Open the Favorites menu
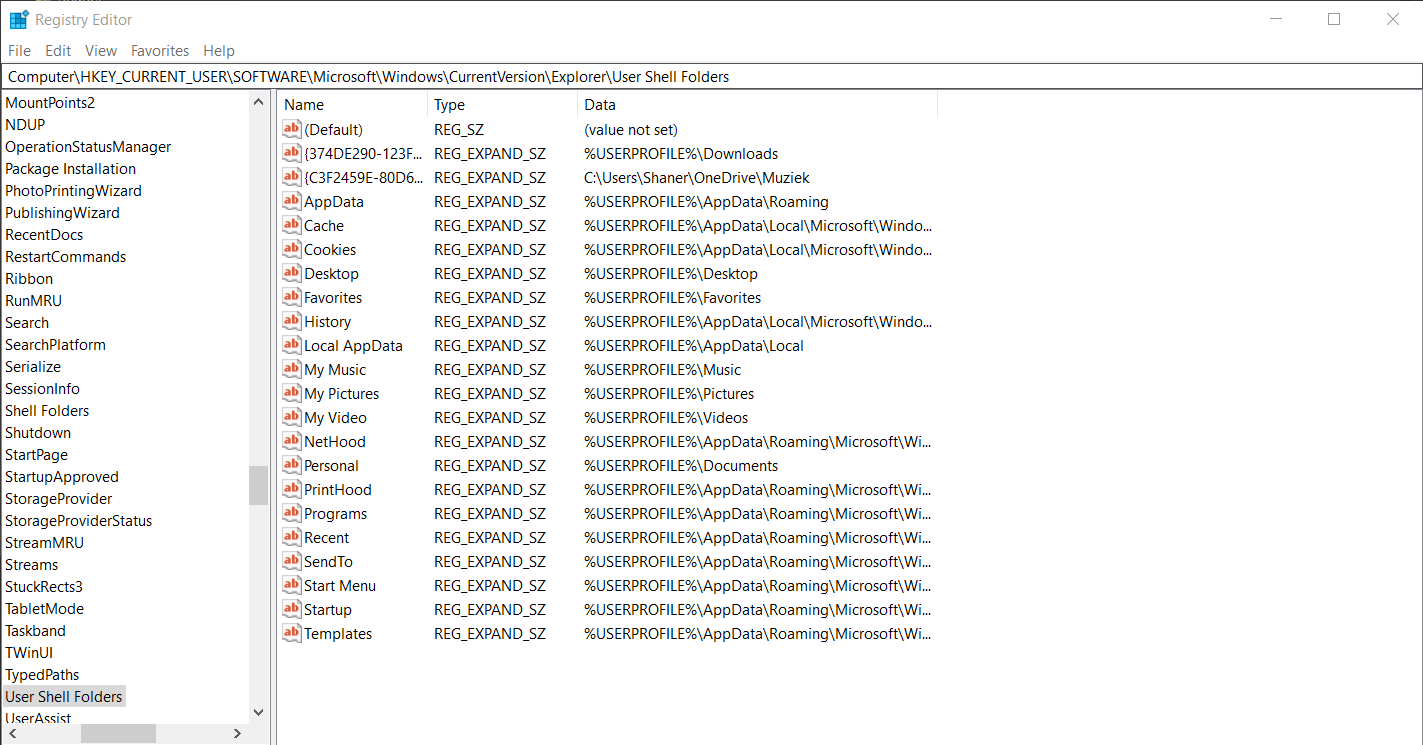The height and width of the screenshot is (745, 1423). click(x=160, y=51)
